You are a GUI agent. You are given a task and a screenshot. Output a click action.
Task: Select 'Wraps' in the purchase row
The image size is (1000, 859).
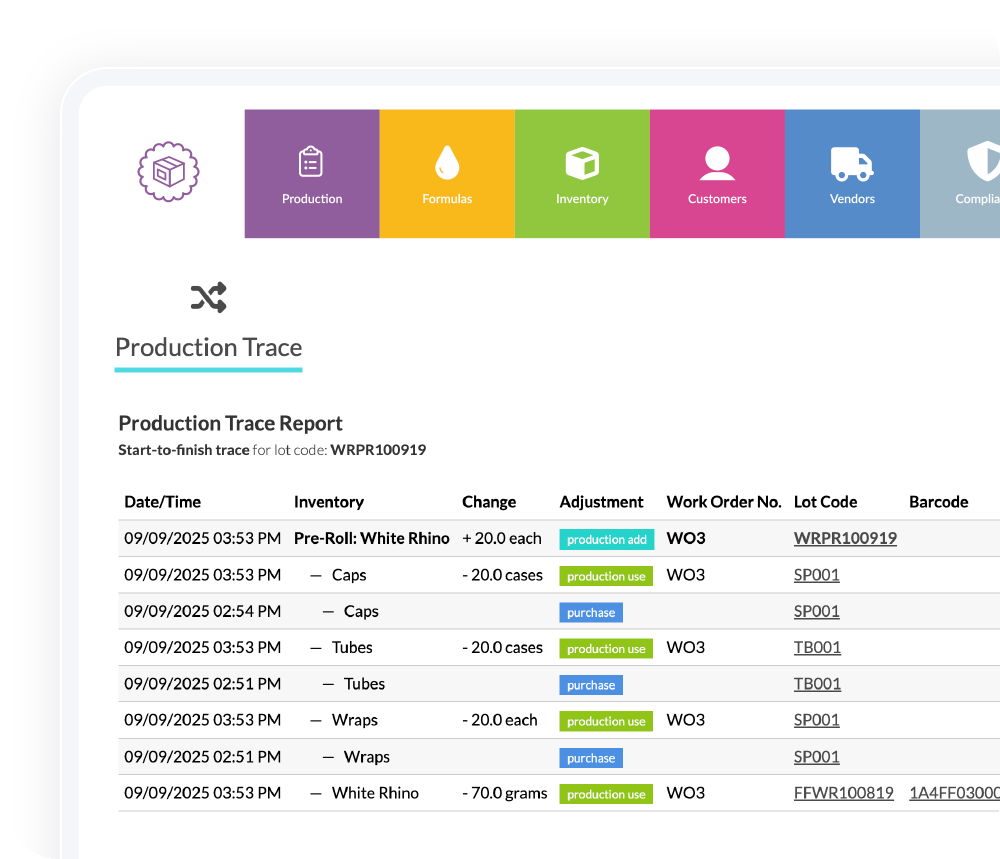click(x=367, y=757)
